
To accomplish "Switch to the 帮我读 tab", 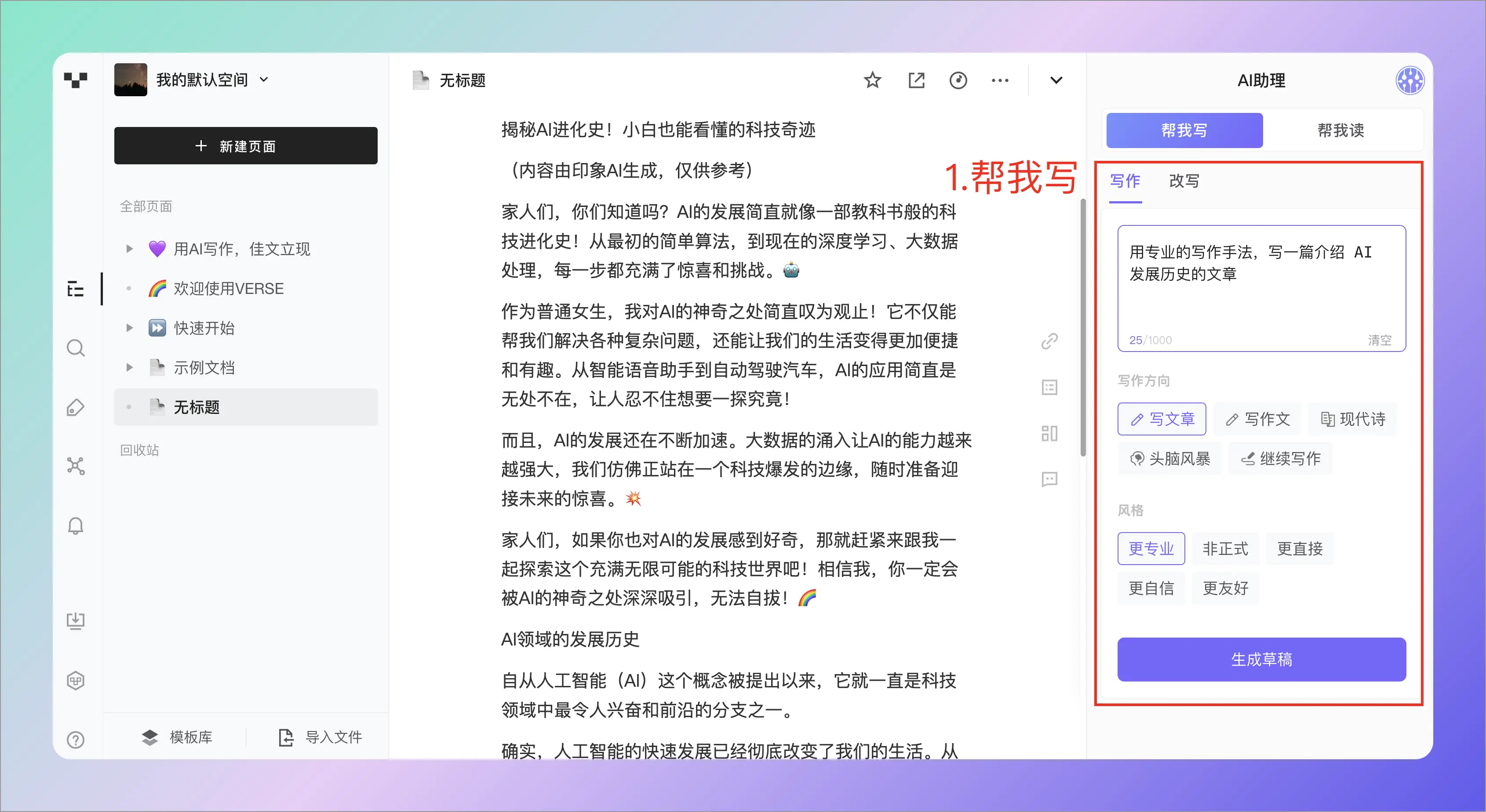I will pos(1340,130).
